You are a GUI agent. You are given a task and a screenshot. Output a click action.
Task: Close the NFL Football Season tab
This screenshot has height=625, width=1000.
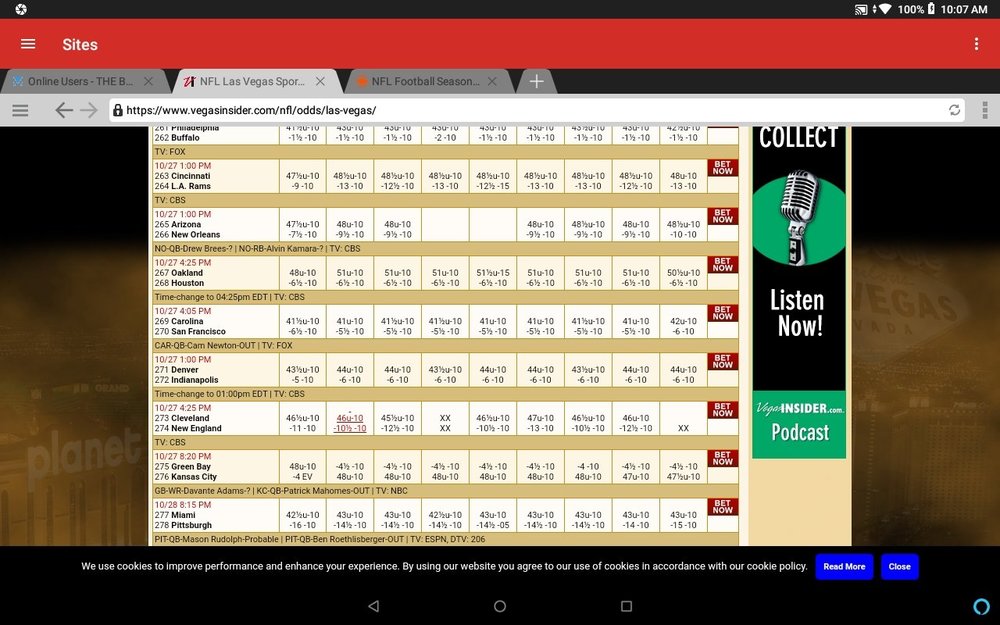(492, 82)
